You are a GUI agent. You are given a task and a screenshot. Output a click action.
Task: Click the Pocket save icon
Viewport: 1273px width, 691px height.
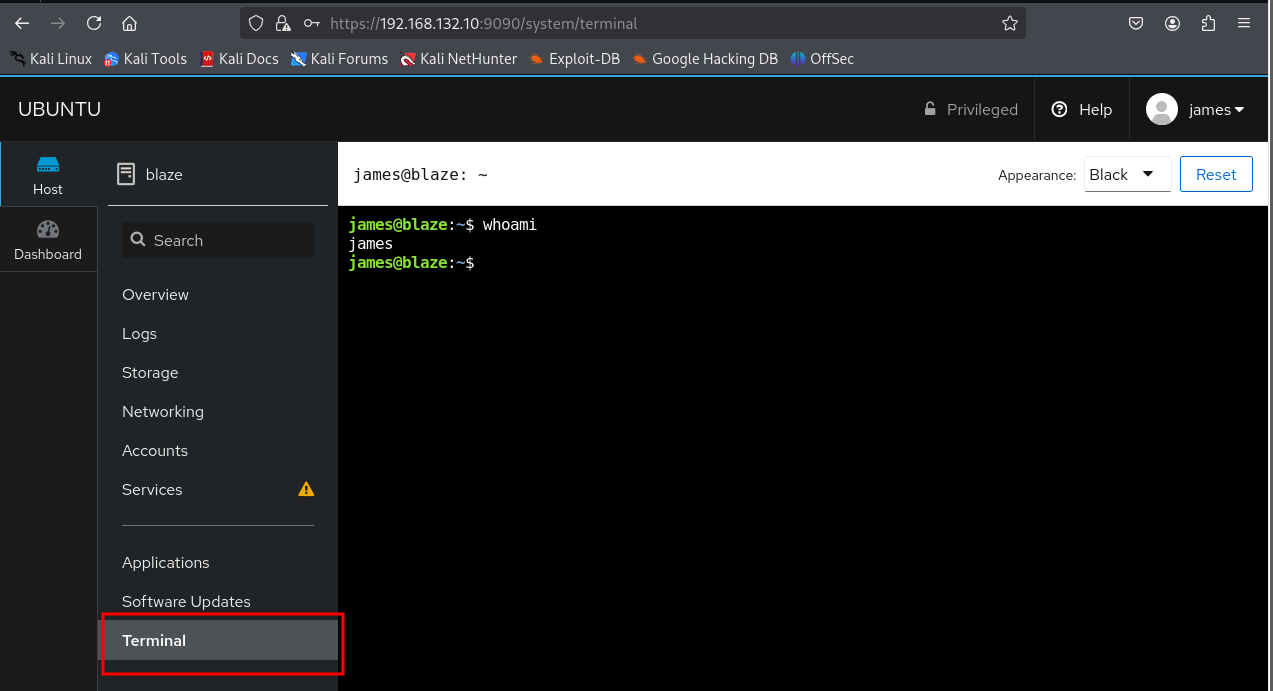pos(1136,23)
